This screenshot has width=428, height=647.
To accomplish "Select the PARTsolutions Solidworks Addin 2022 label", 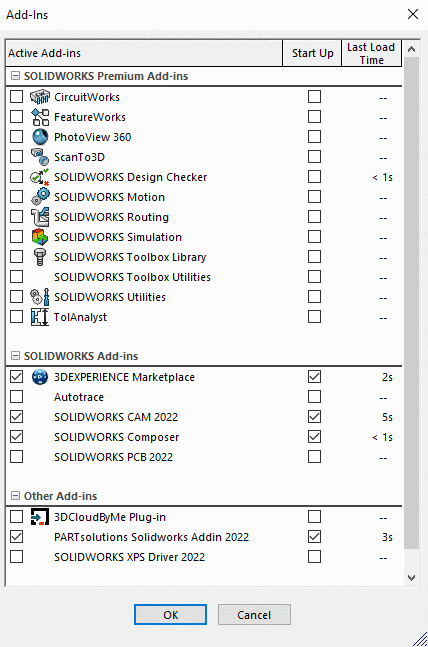I will 151,537.
